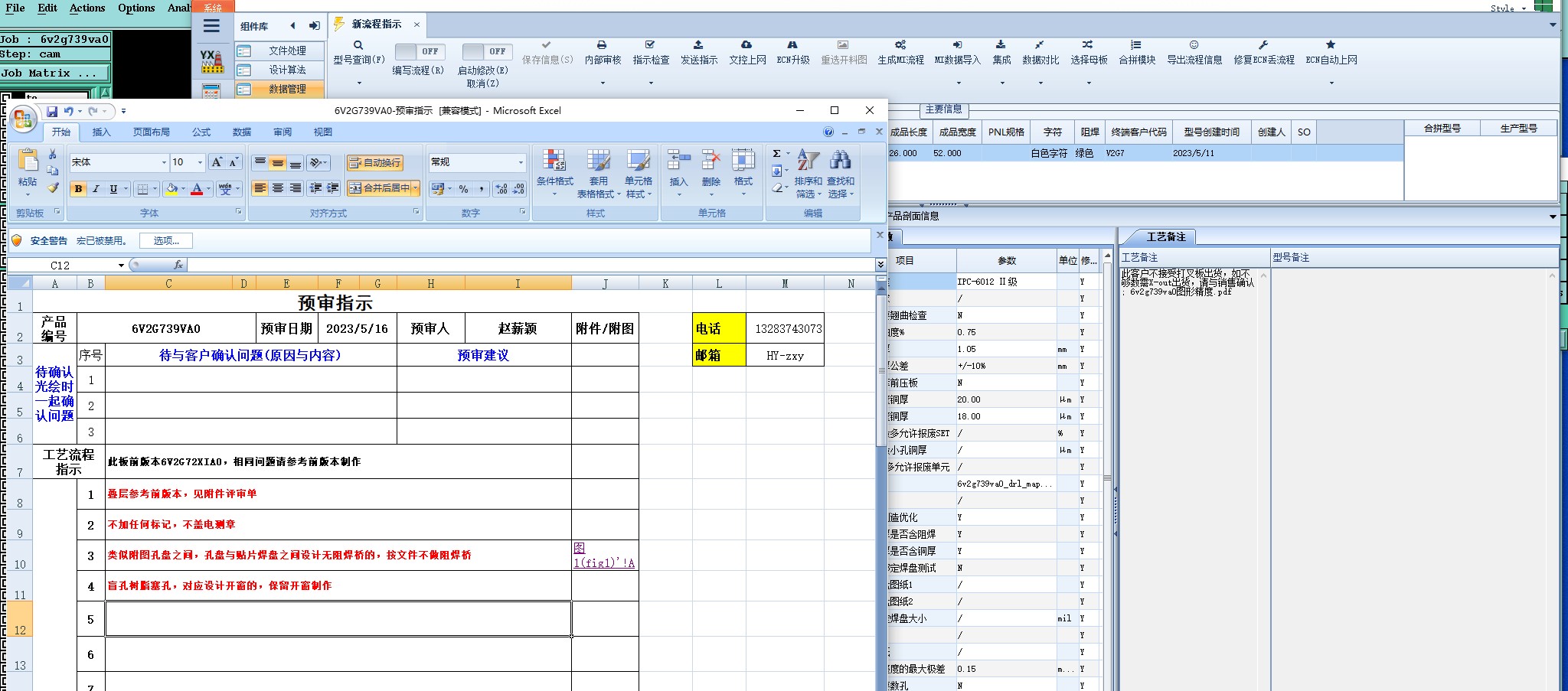Click the Excel formula bar input
The width and height of the screenshot is (1568, 691).
coord(530,265)
